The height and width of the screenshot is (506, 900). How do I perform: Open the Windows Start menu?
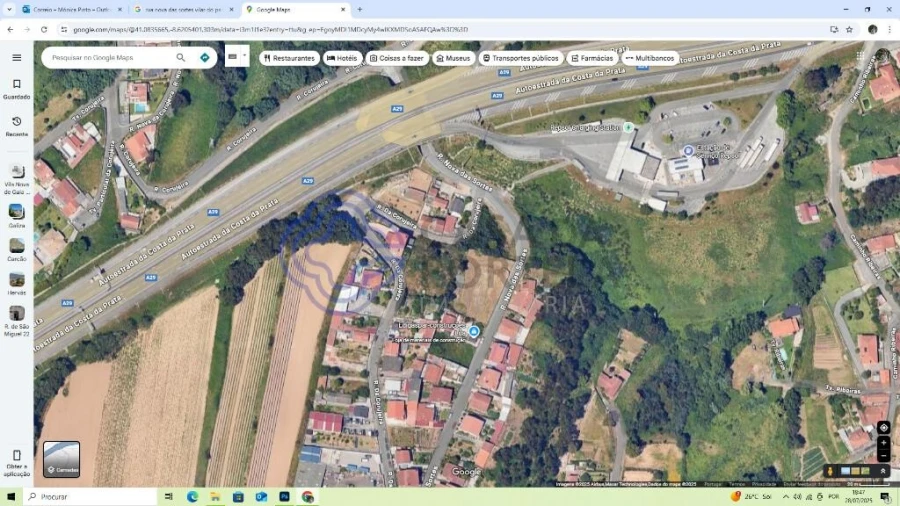pyautogui.click(x=11, y=497)
